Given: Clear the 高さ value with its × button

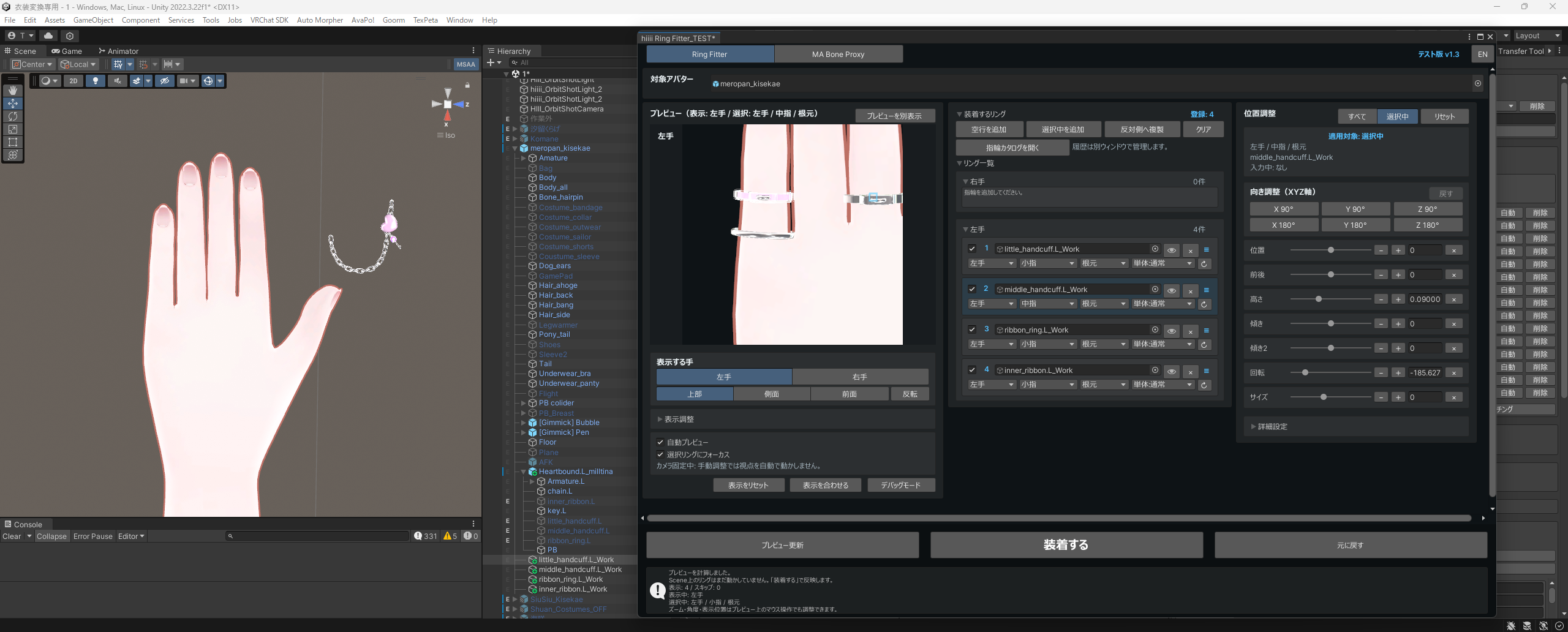Looking at the screenshot, I should click(1454, 299).
